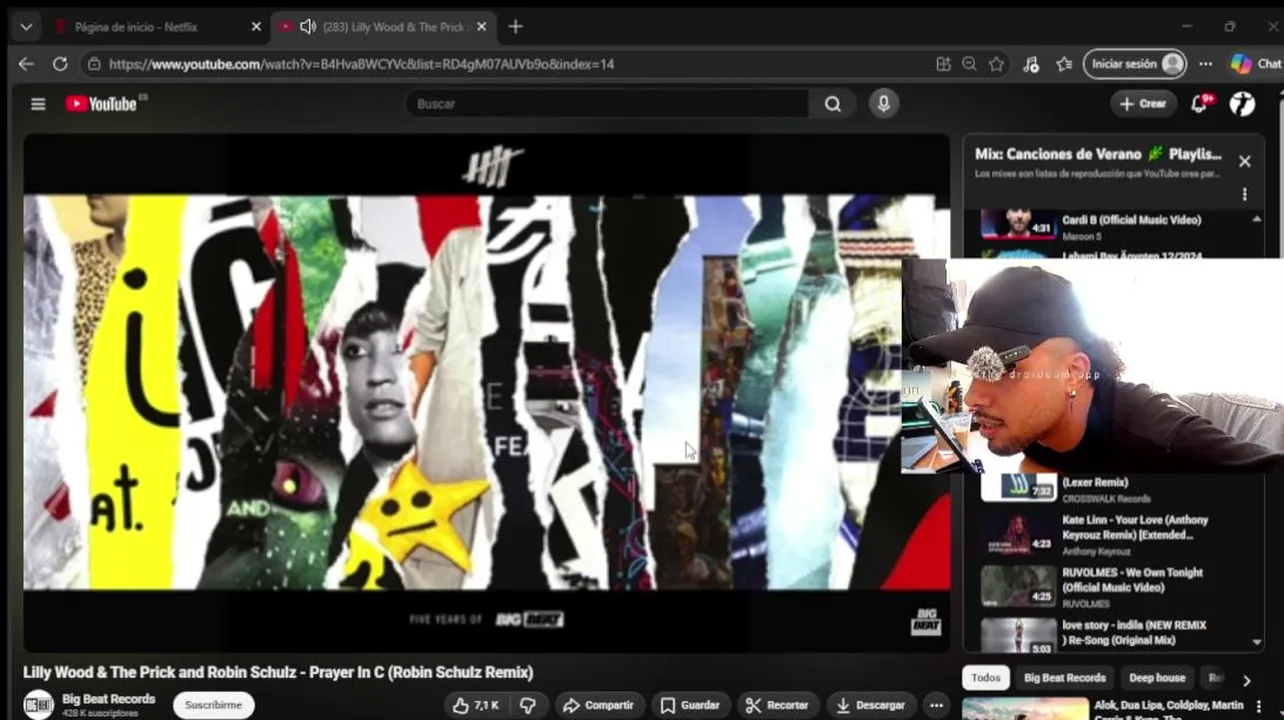The width and height of the screenshot is (1284, 720).
Task: Clip the video with Recortar
Action: click(777, 705)
